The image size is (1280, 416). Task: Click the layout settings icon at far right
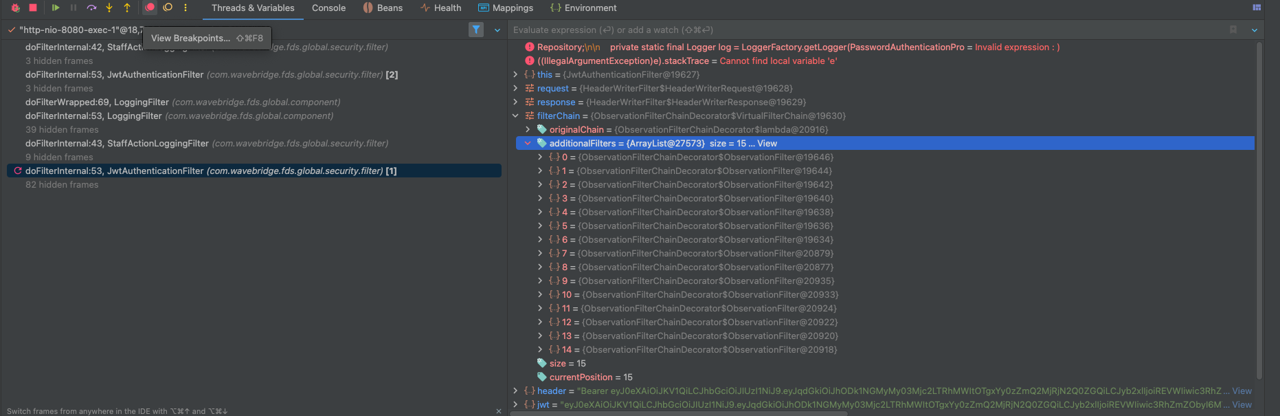[x=1257, y=8]
